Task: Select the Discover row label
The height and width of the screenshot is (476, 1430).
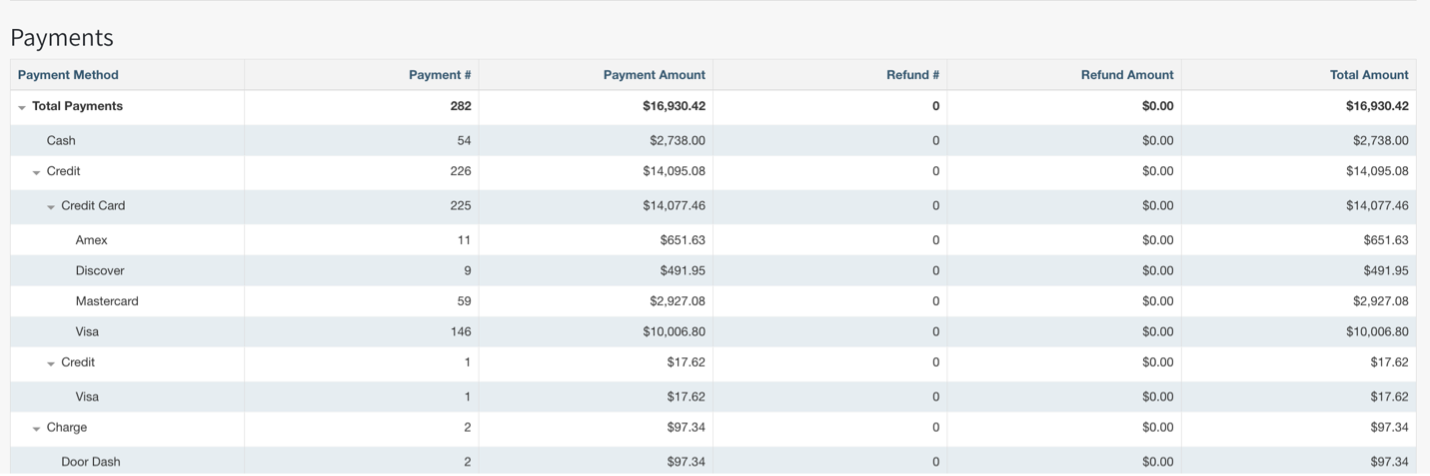Action: click(100, 271)
